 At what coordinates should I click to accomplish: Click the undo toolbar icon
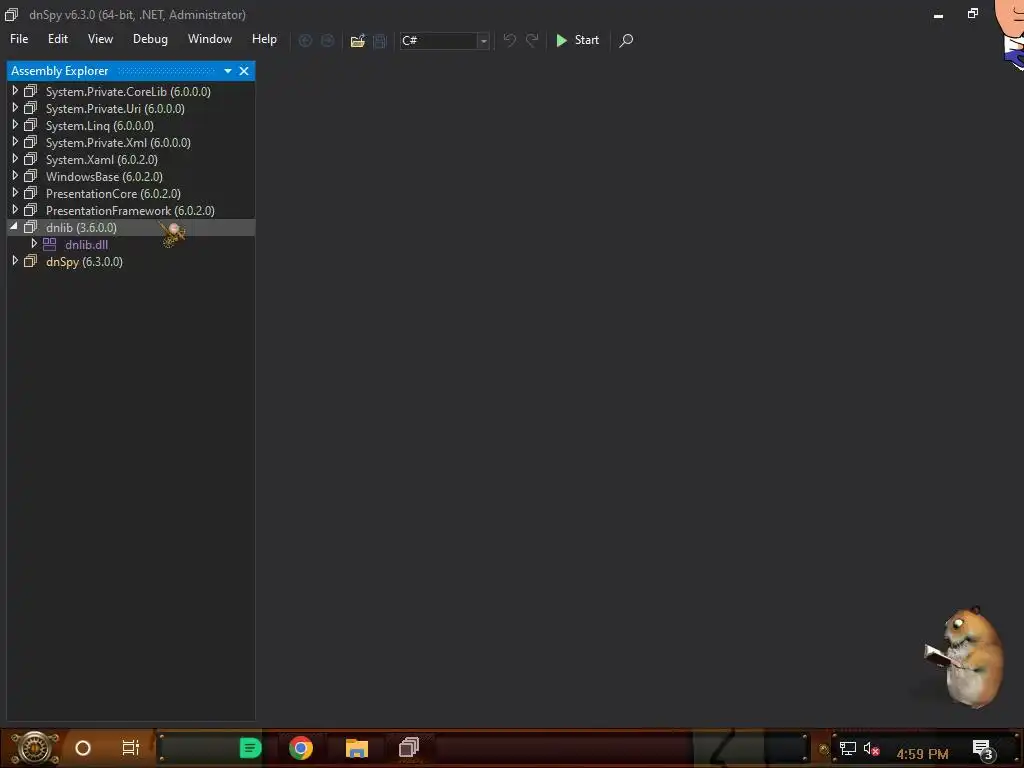click(509, 40)
